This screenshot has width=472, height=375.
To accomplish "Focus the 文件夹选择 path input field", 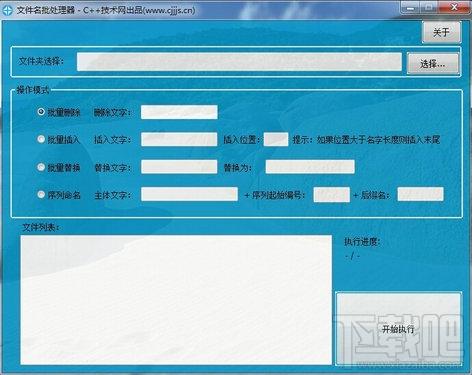I will 239,62.
